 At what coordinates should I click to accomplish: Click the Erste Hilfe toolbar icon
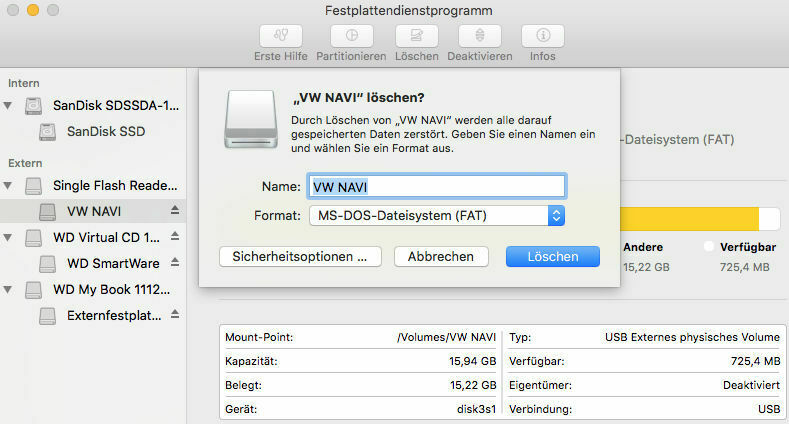tap(281, 36)
